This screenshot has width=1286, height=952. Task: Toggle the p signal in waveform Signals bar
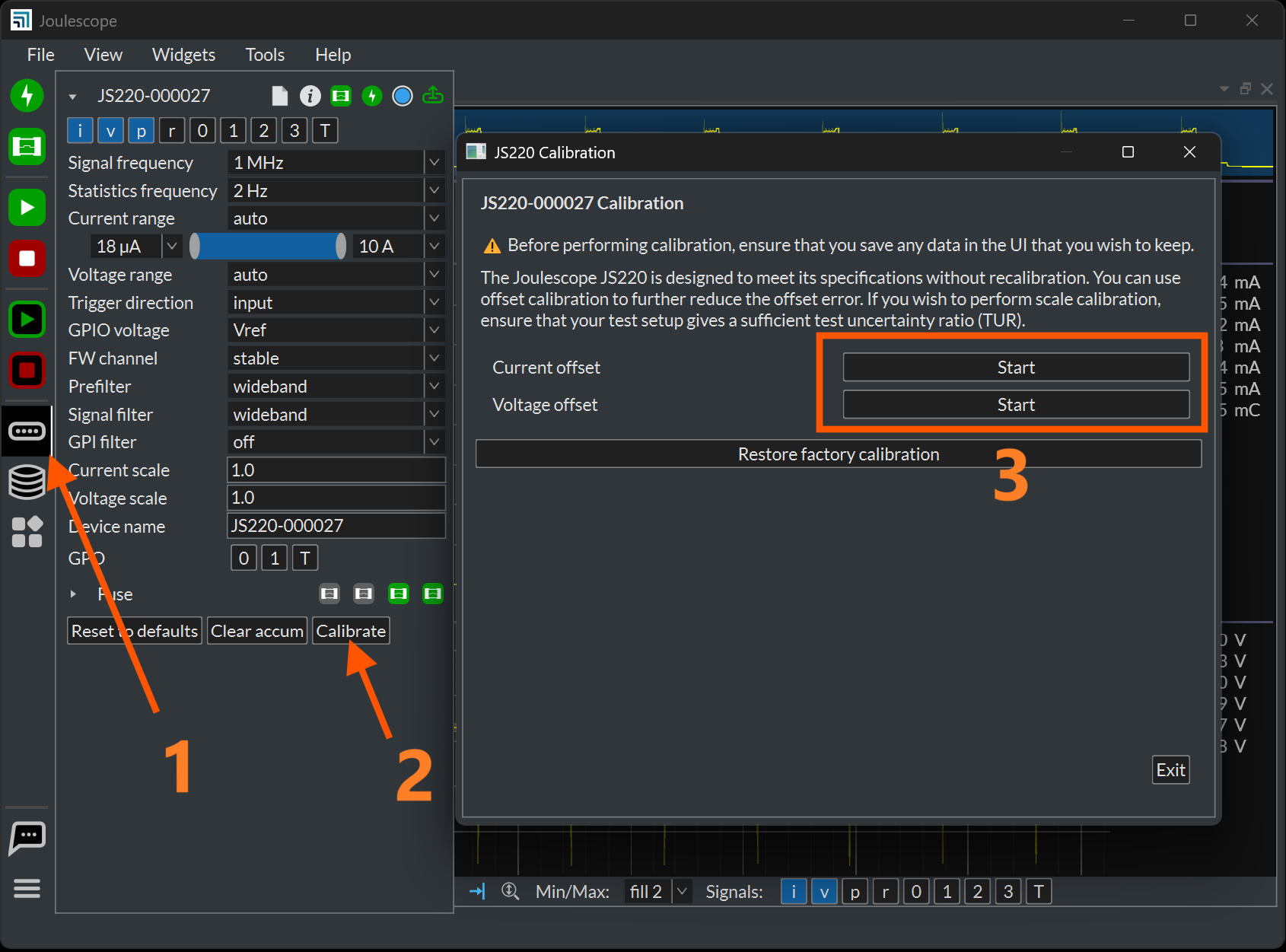[855, 892]
